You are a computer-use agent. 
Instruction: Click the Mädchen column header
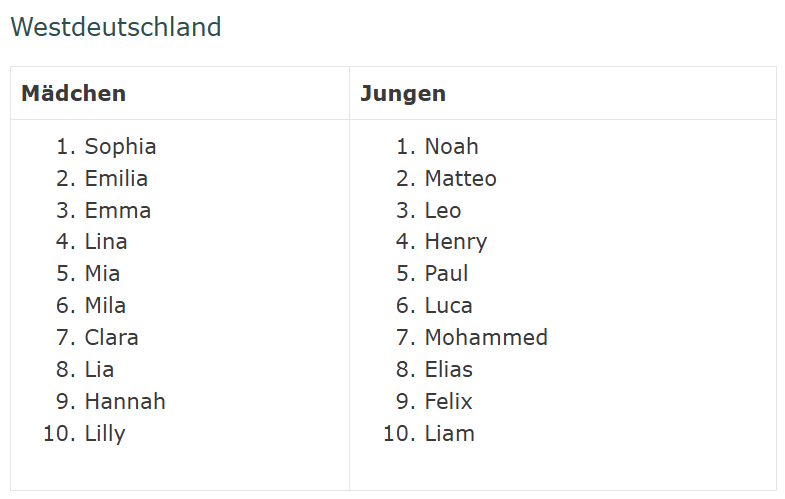(73, 94)
